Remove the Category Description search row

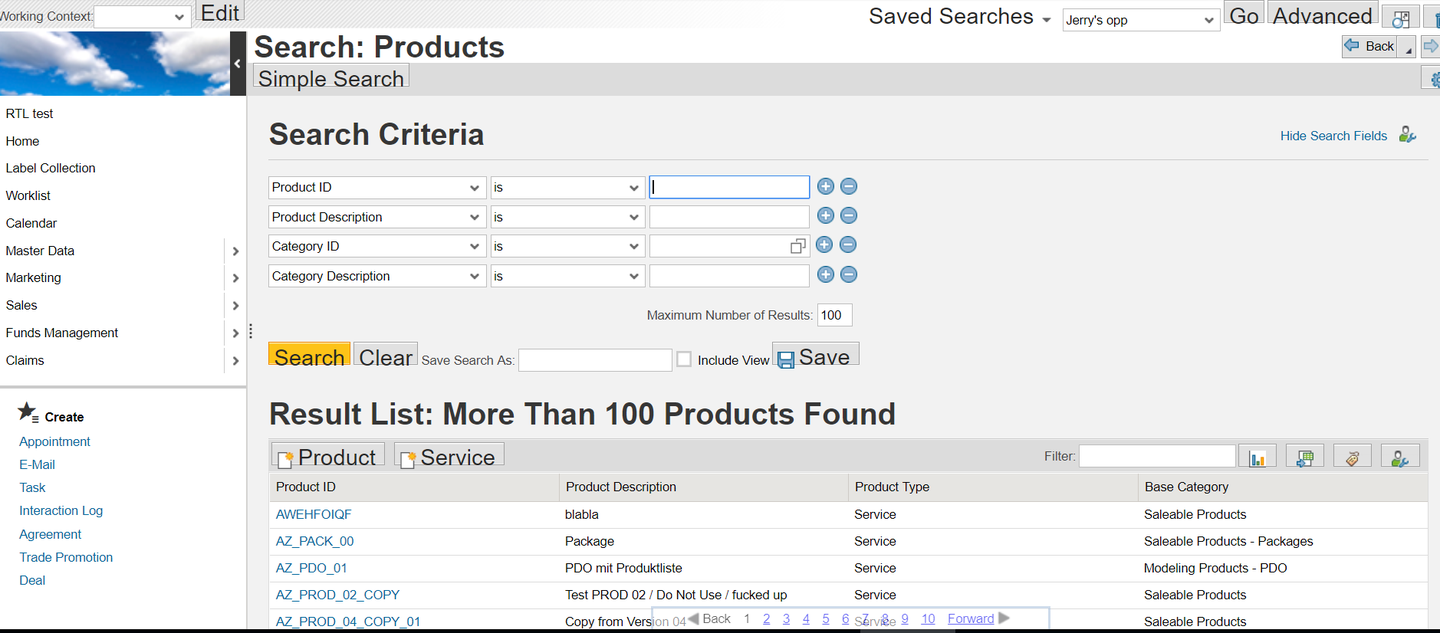848,274
